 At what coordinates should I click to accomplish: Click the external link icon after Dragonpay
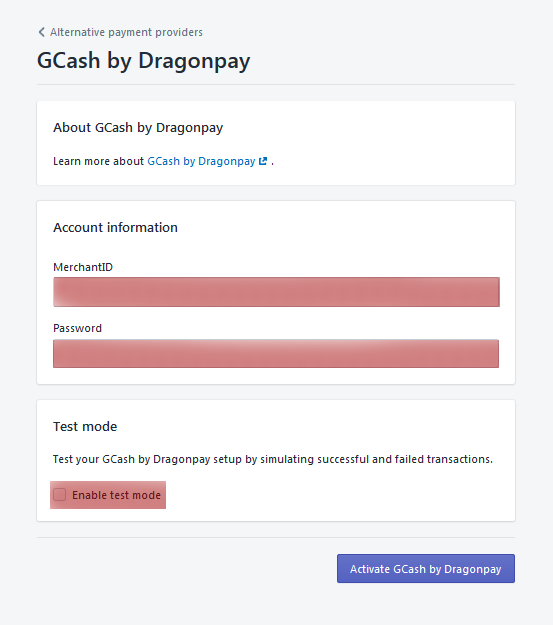click(263, 161)
